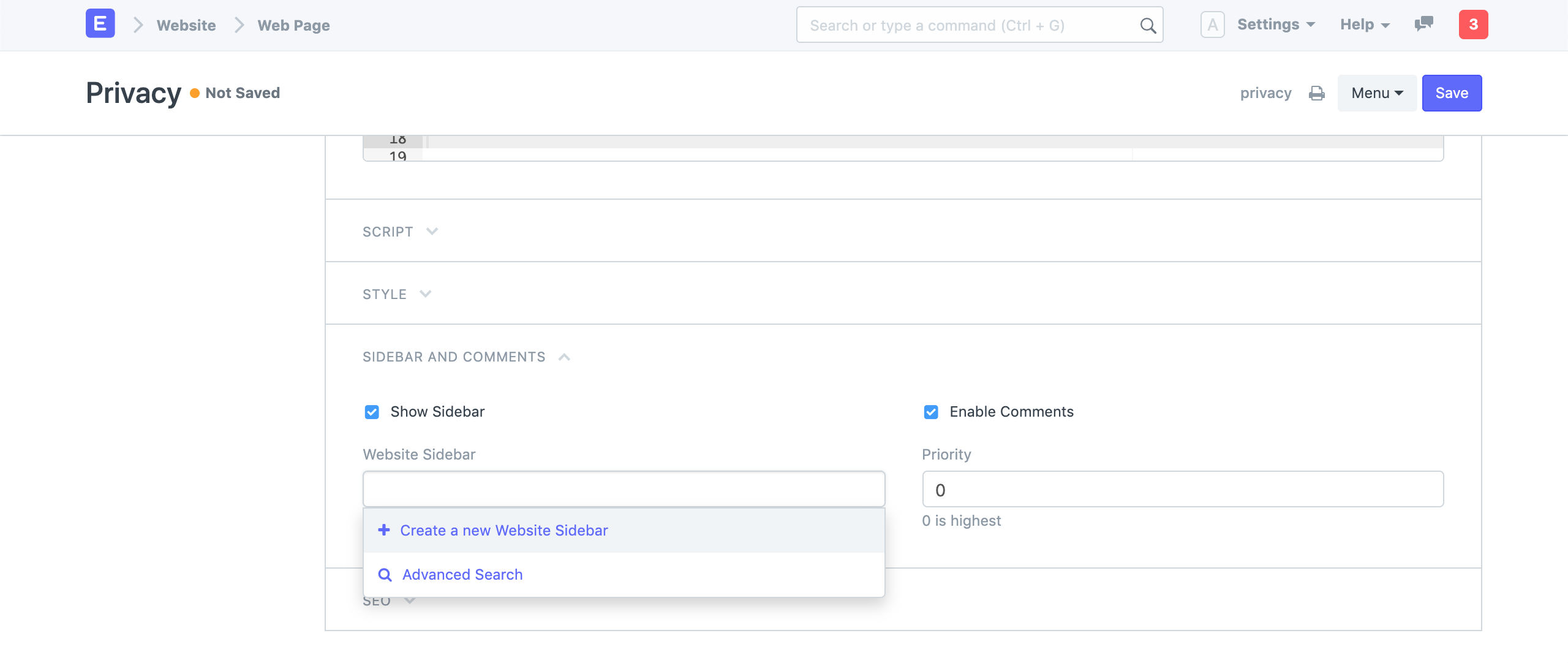
Task: Open Advanced Search for Website Sidebar
Action: 462,575
